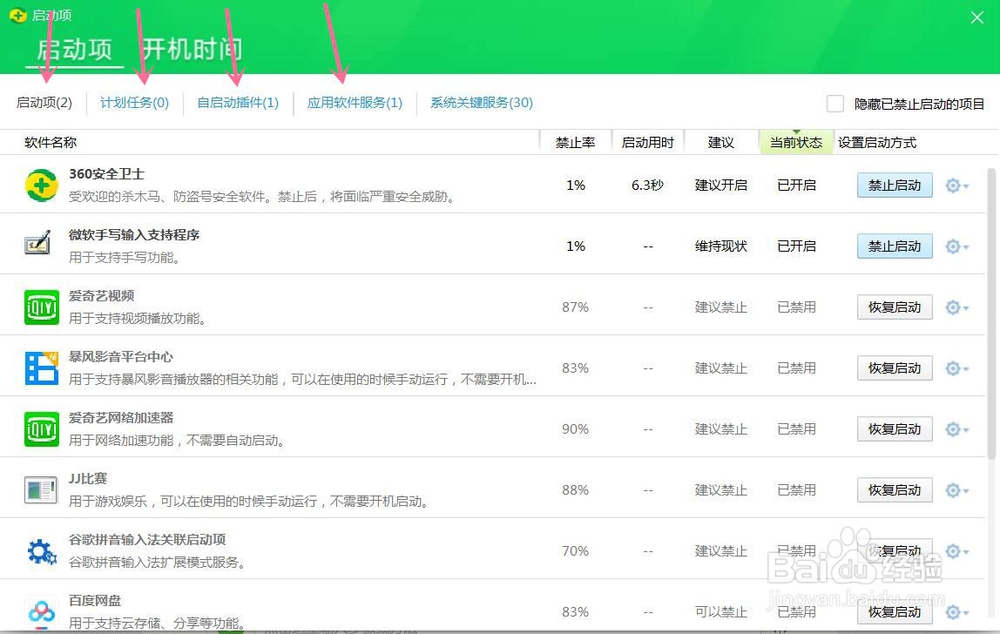Screen dimensions: 1000x634
Task: Click the 360安全卫士 program icon
Action: click(41, 186)
